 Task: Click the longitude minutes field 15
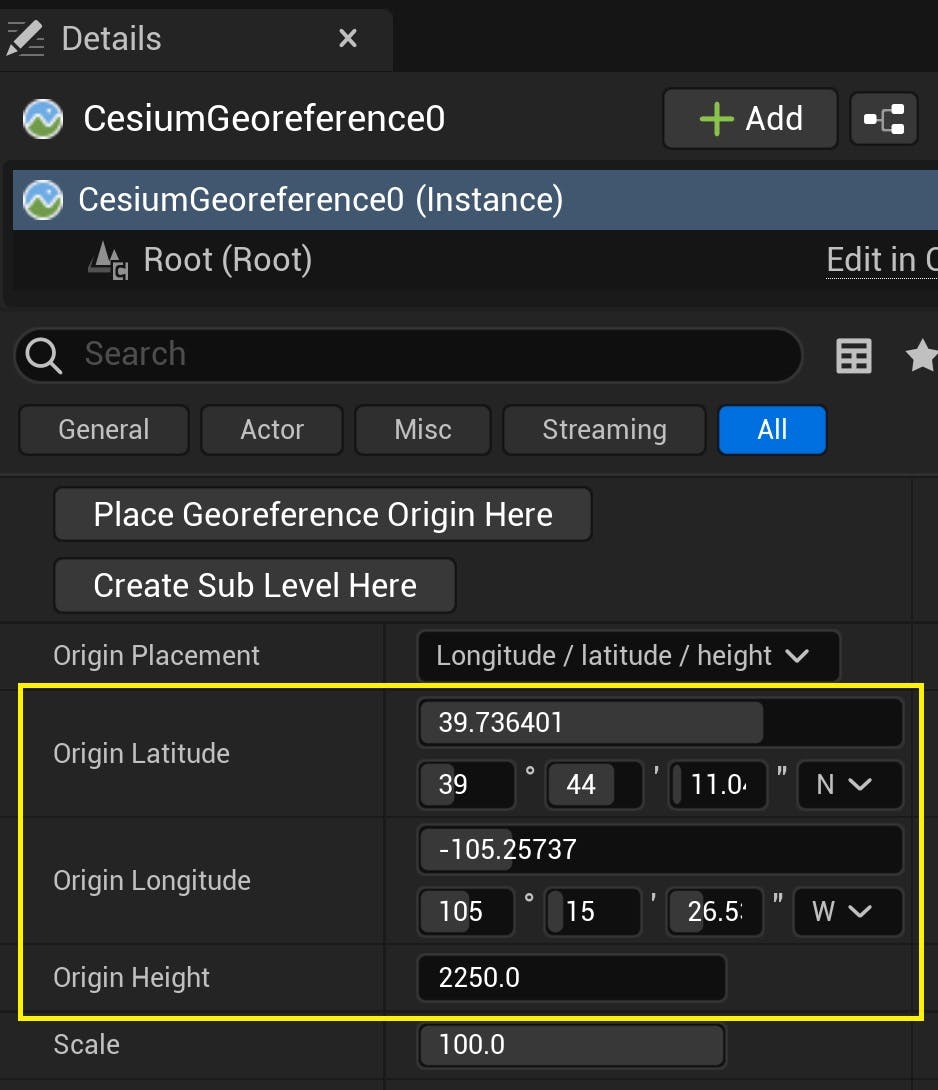point(592,911)
